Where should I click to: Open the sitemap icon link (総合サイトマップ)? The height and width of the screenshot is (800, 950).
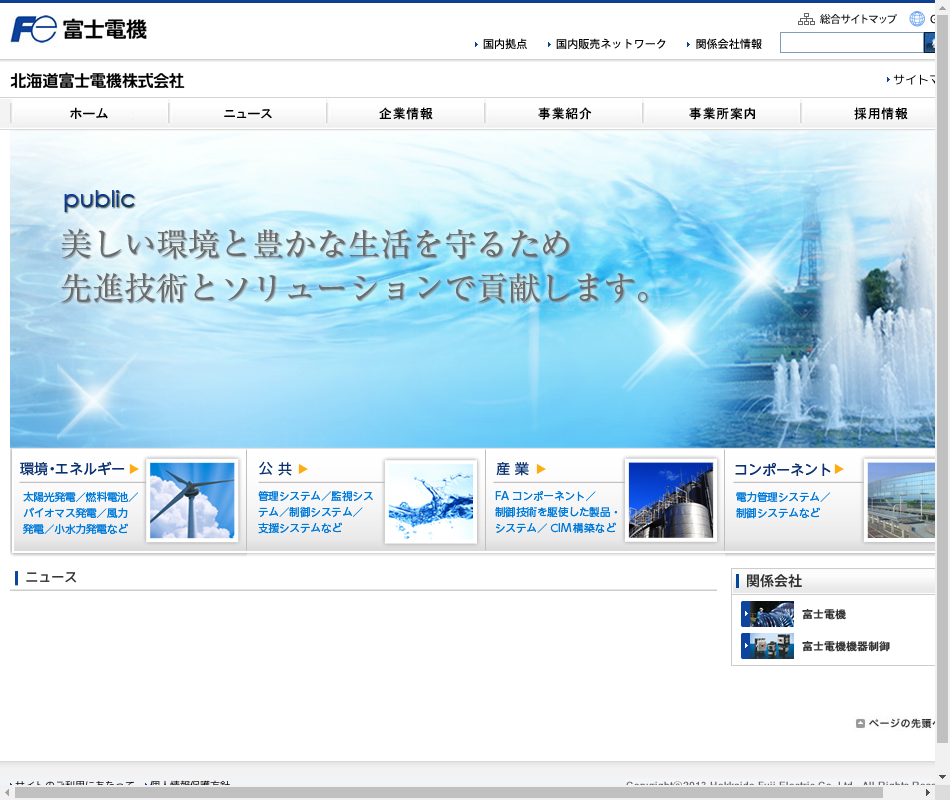(x=806, y=19)
